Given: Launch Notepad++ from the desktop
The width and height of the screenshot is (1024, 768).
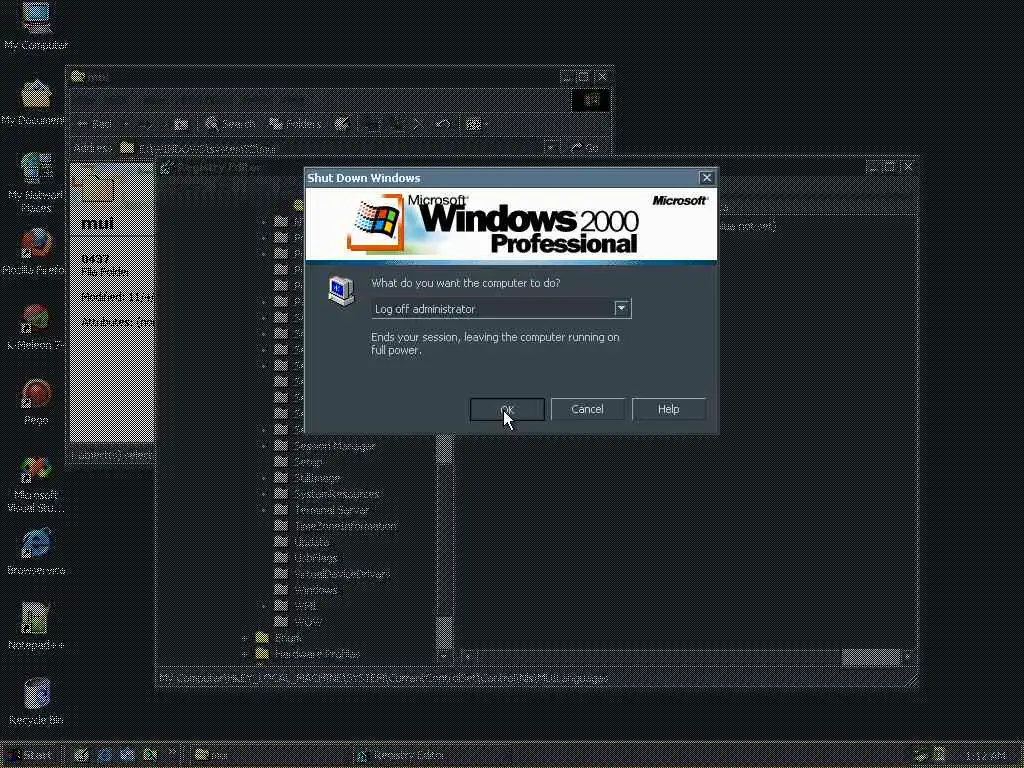Looking at the screenshot, I should click(36, 627).
